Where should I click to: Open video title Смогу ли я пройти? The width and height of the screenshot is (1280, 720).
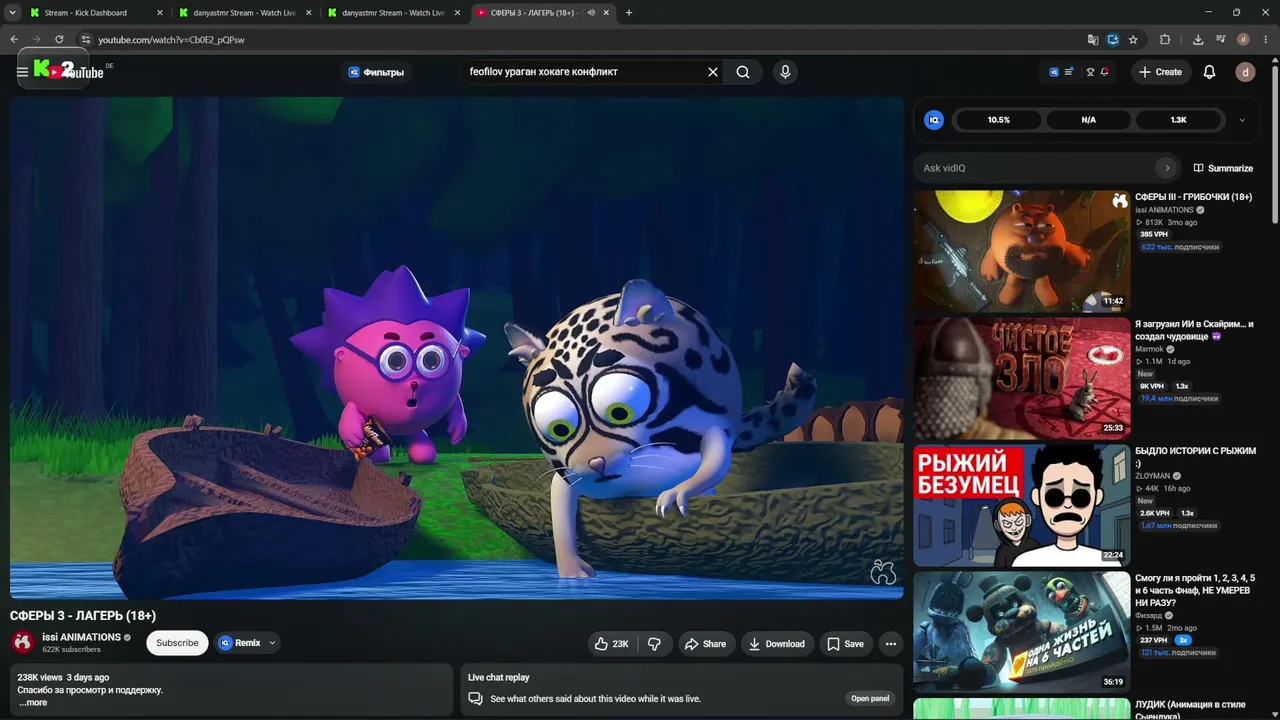coord(1195,590)
